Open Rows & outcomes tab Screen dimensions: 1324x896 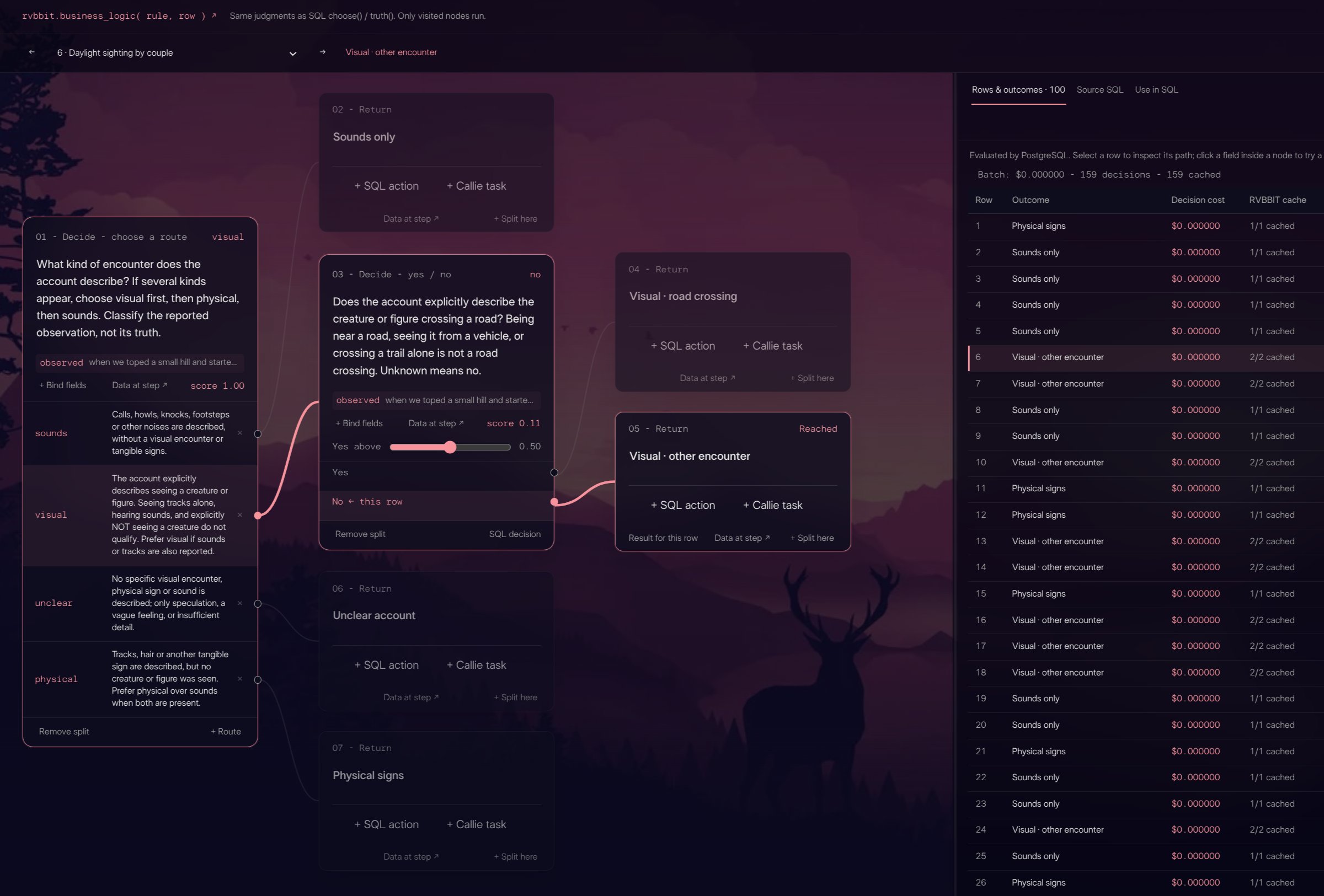point(1018,90)
